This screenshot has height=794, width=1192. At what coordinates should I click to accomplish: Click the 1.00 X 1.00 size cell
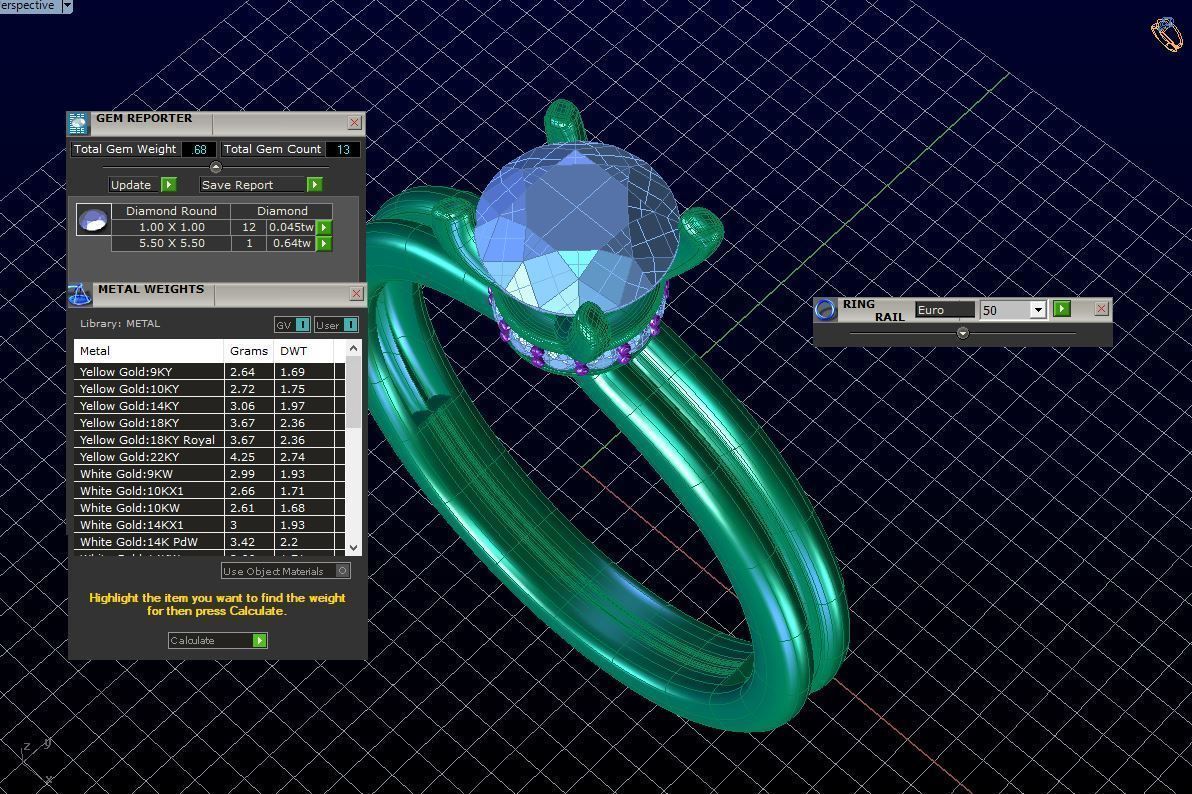tap(171, 227)
